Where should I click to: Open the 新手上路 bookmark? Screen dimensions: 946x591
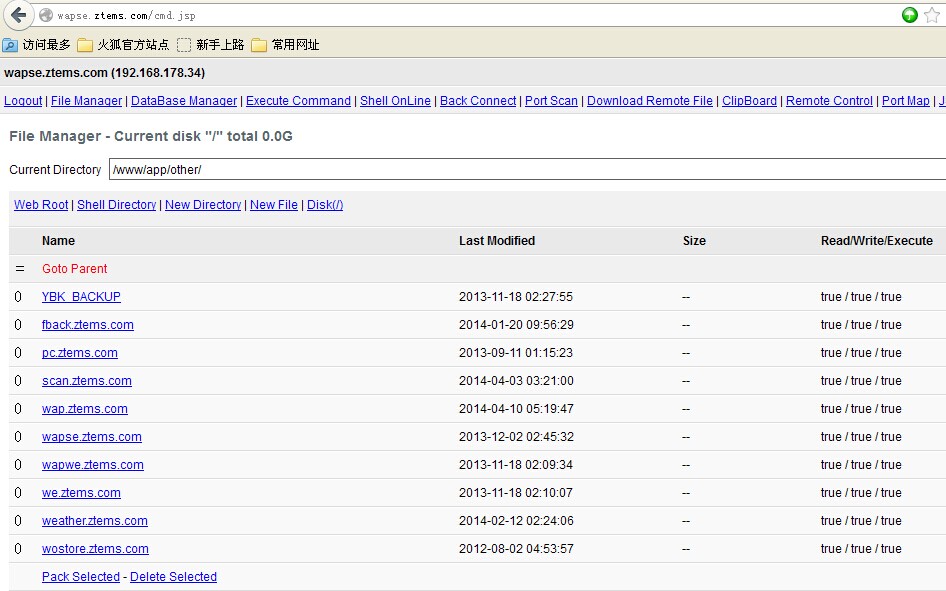pyautogui.click(x=211, y=45)
